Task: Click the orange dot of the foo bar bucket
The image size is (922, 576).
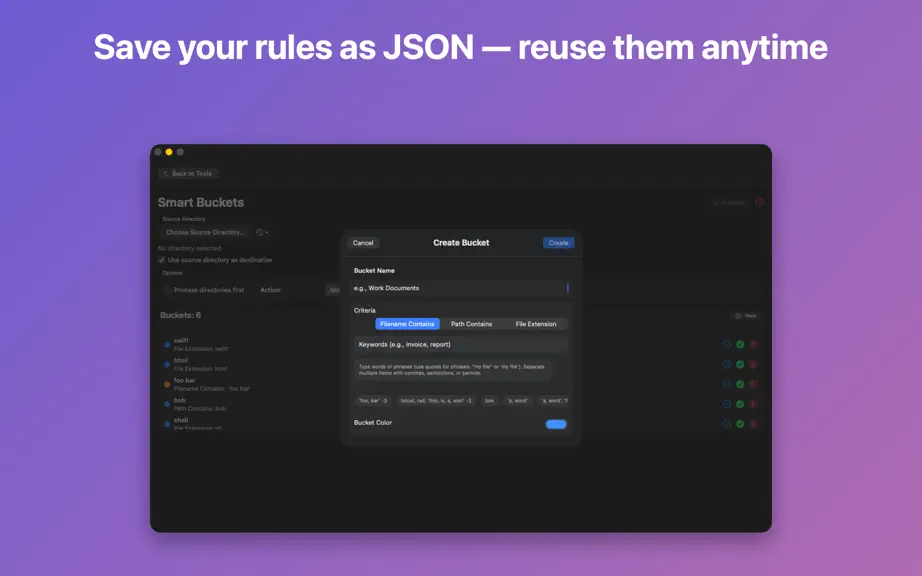Action: point(167,384)
